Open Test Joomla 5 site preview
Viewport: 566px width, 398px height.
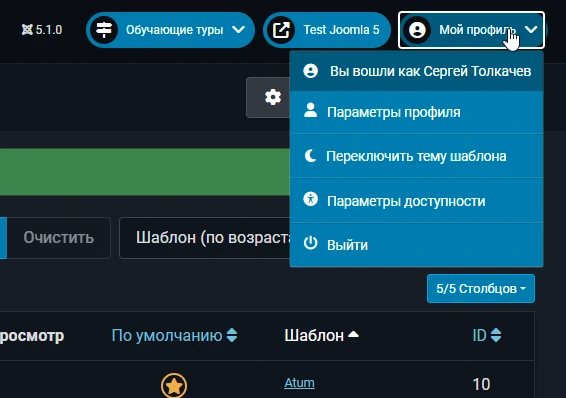coord(327,30)
